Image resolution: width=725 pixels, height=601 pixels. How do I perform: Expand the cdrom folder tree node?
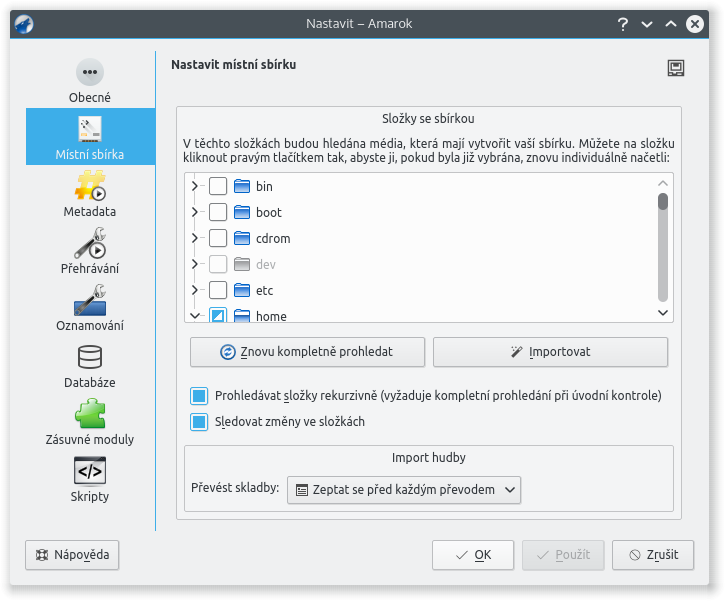195,238
